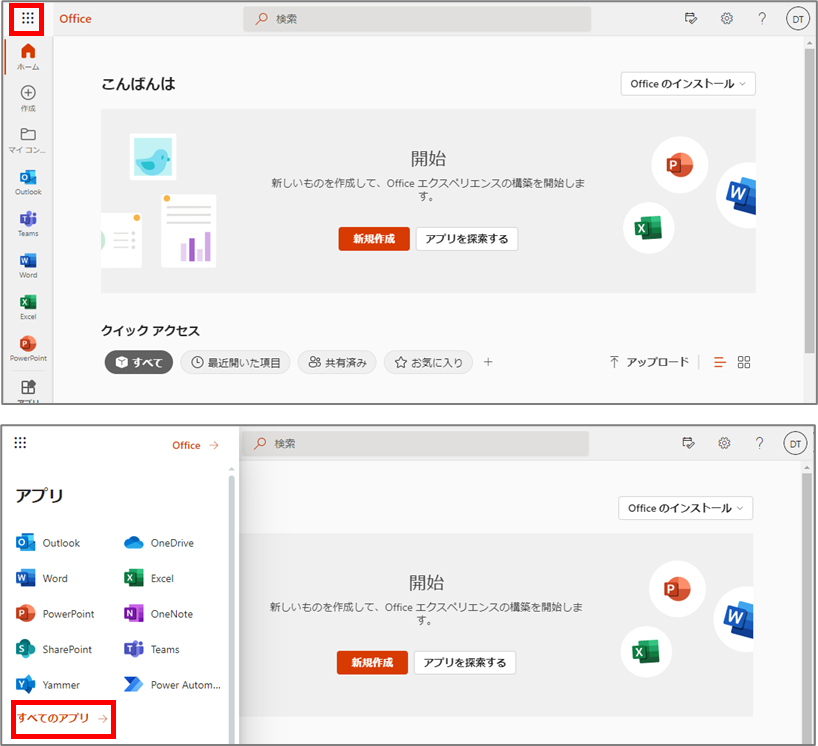Click the 作成 (Create) sidebar icon

(x=28, y=98)
